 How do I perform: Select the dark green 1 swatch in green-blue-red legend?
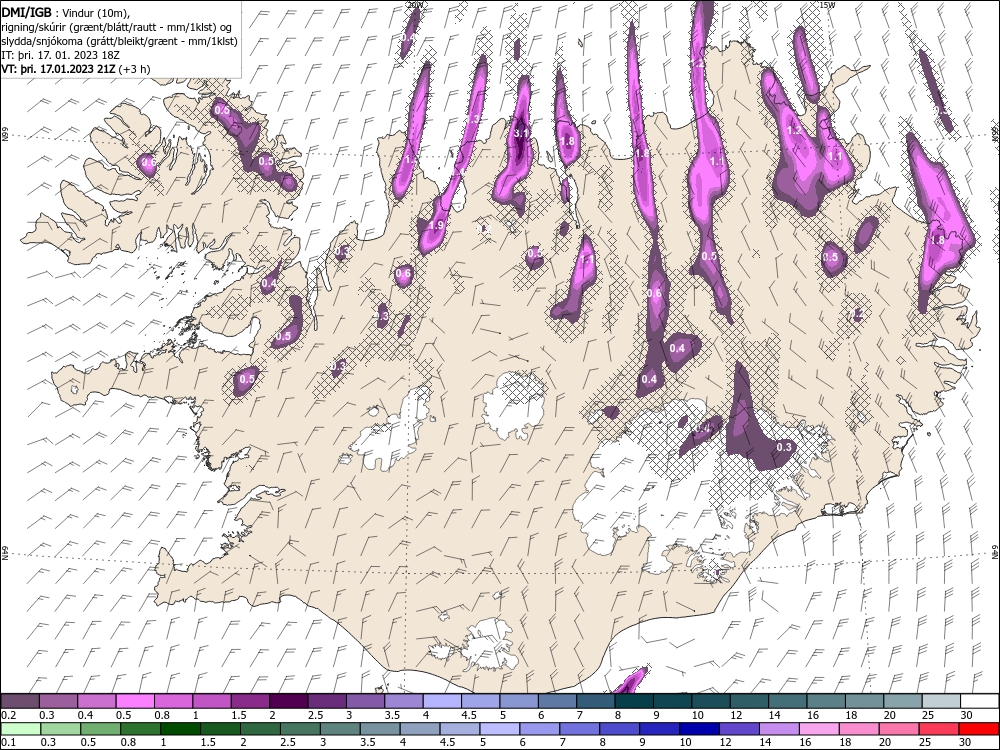[180, 729]
